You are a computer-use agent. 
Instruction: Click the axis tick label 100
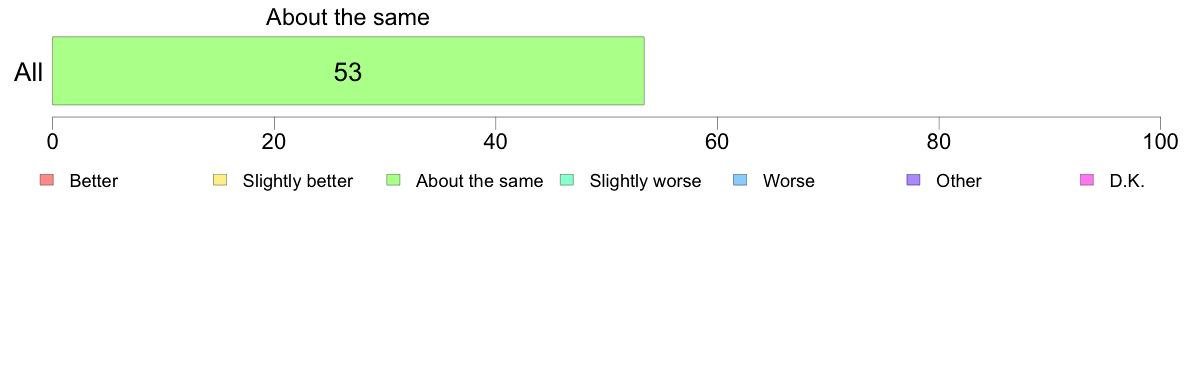(1160, 142)
